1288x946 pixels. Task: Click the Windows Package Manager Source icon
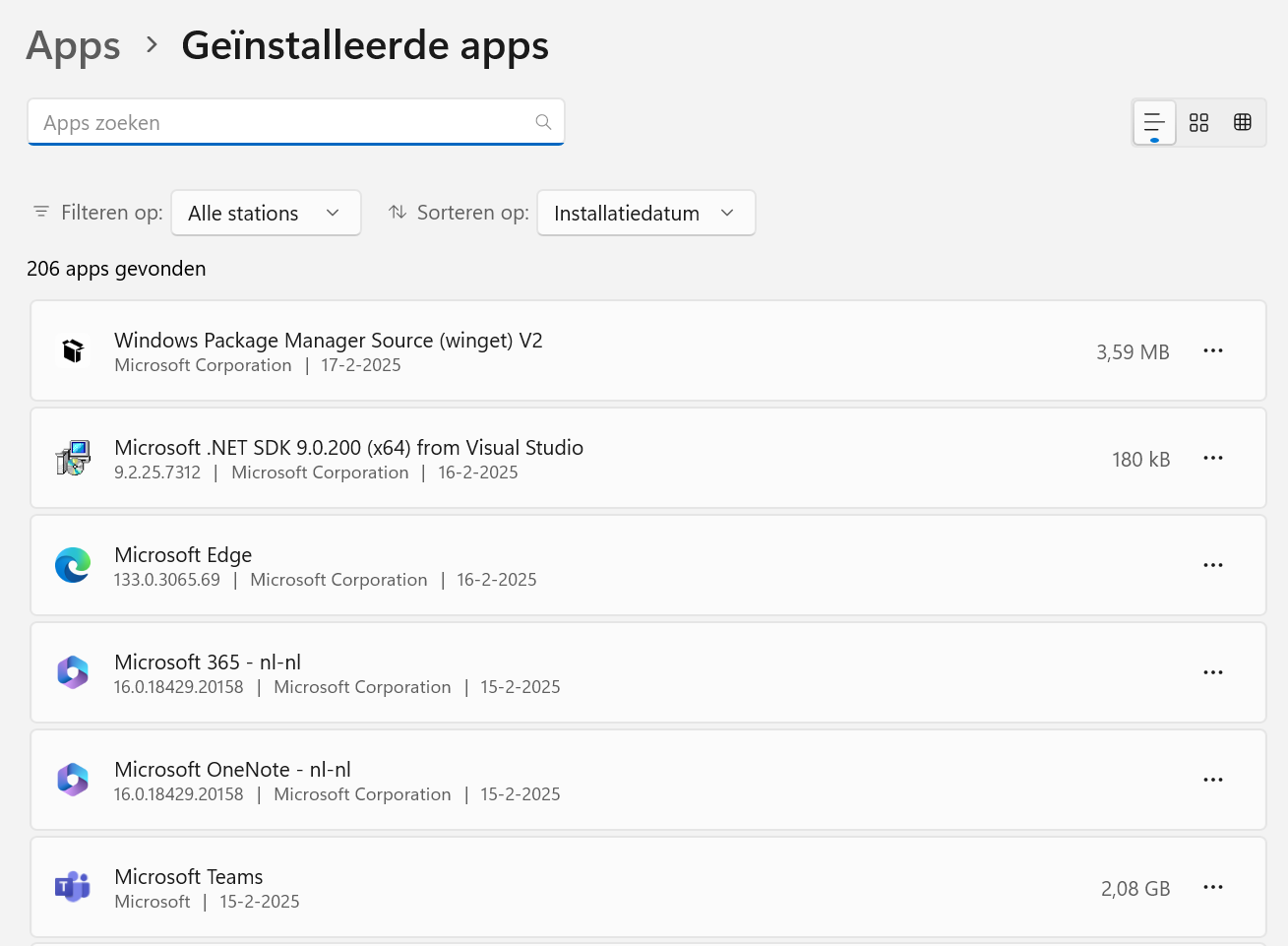[73, 350]
